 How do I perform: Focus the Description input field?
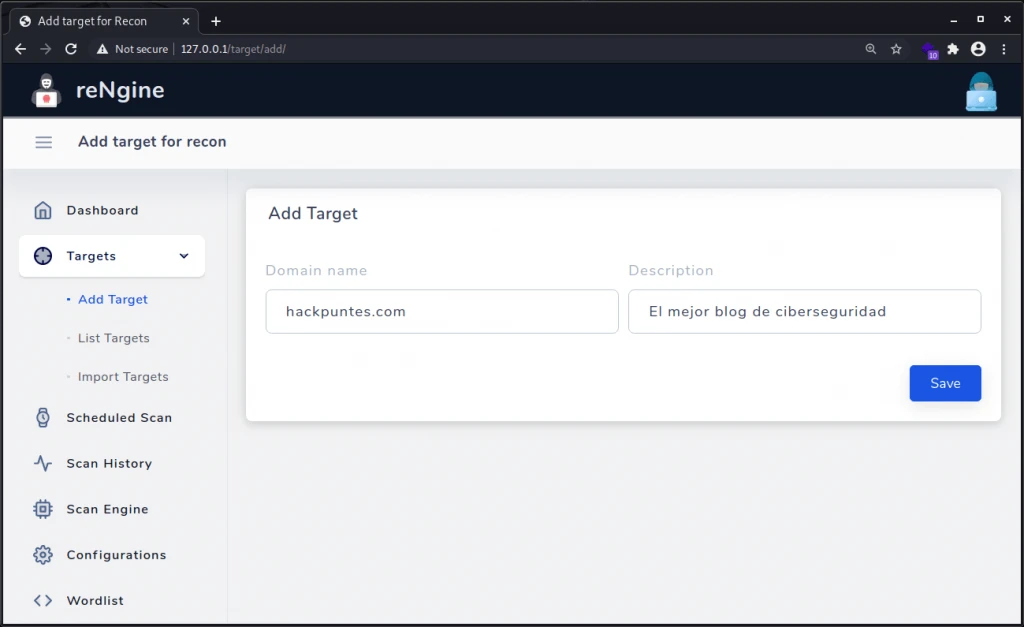coord(805,312)
